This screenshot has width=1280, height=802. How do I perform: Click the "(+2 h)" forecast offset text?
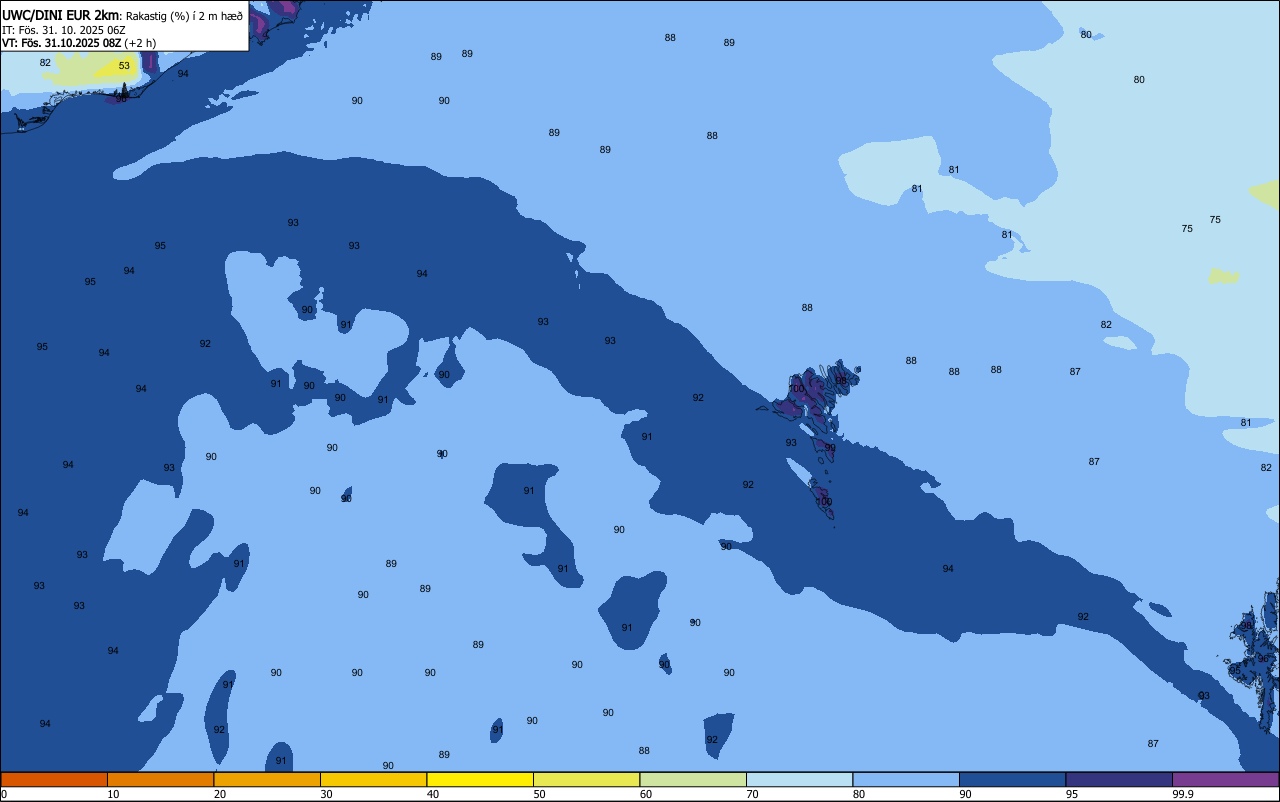click(x=142, y=43)
